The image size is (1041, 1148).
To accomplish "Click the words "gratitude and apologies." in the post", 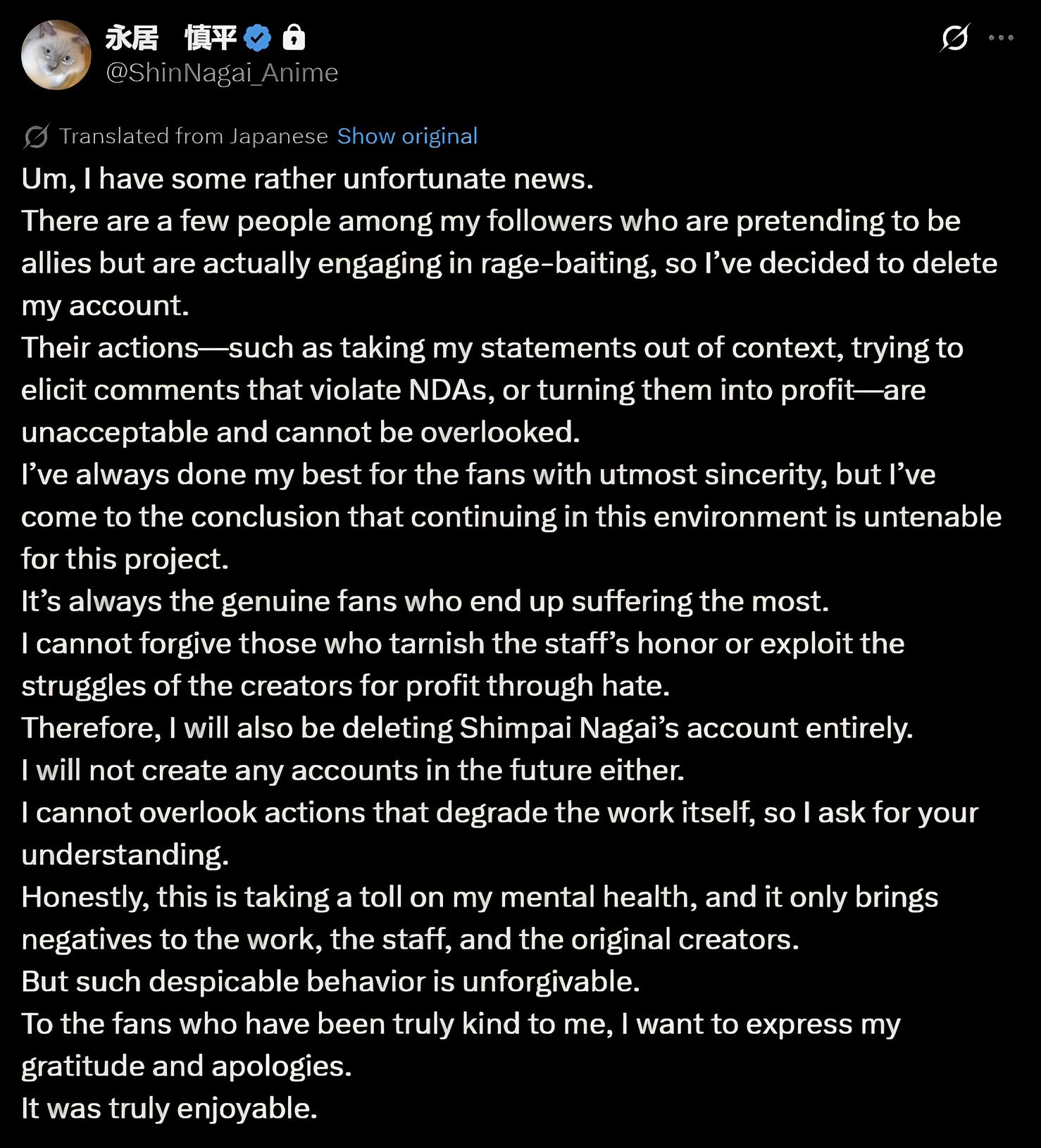I will [186, 1066].
